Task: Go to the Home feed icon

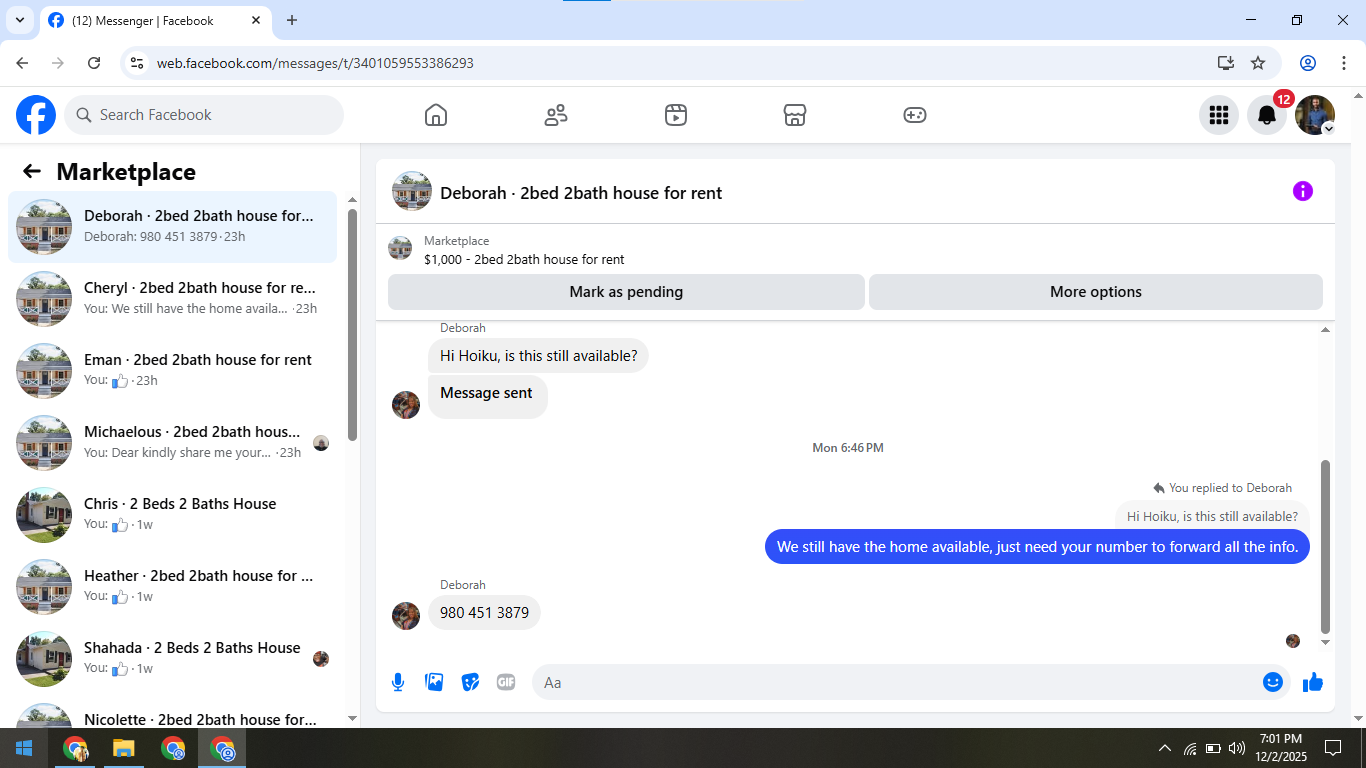Action: (436, 115)
